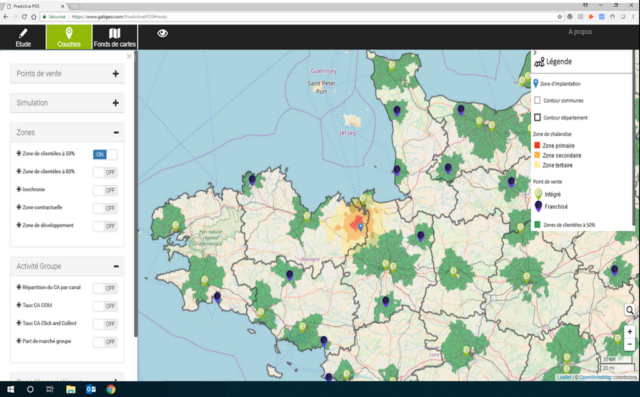
Task: Enable the Taux CA COM switch
Action: point(105,306)
